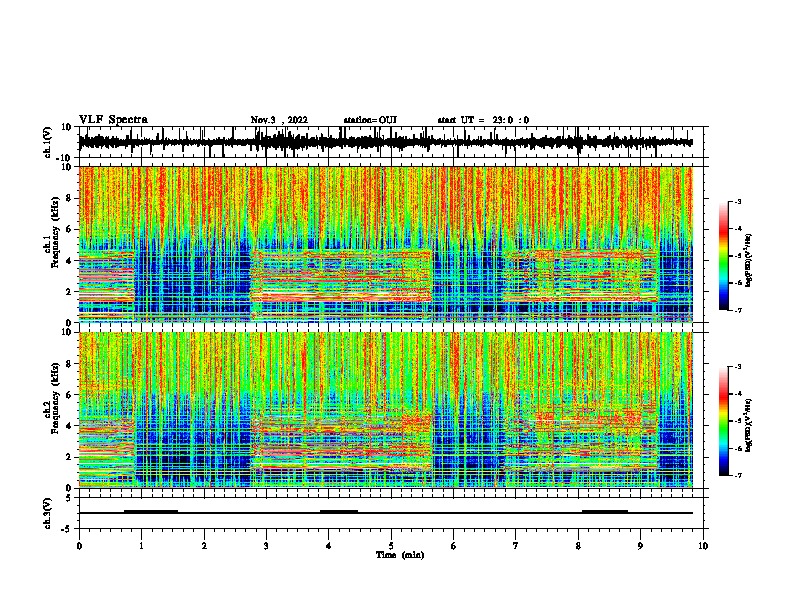Screen dimensions: 792x612
Task: Click the 7 tick label on Time axis
Action: (x=516, y=546)
